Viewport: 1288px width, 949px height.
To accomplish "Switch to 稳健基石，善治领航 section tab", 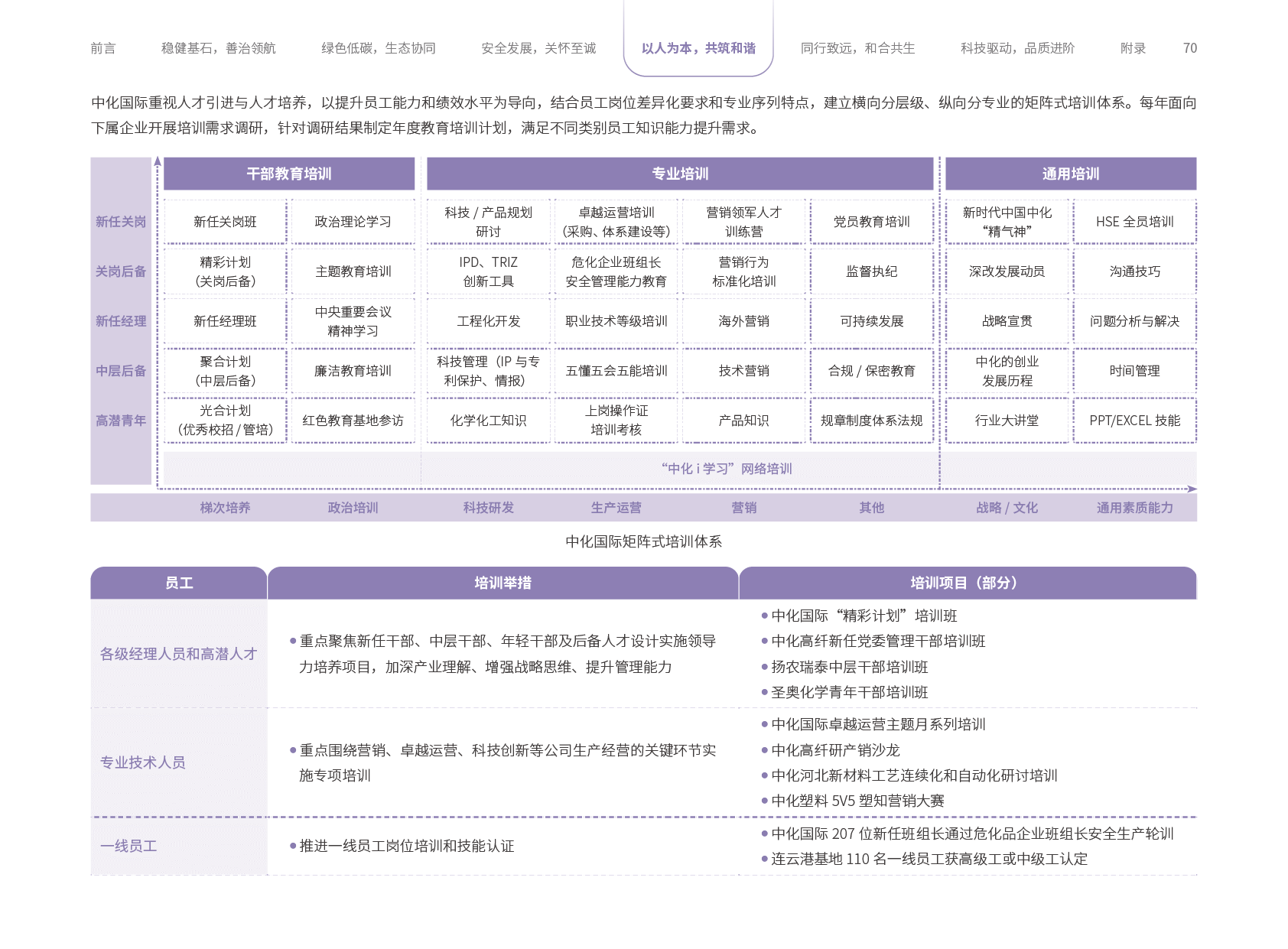I will (x=218, y=48).
